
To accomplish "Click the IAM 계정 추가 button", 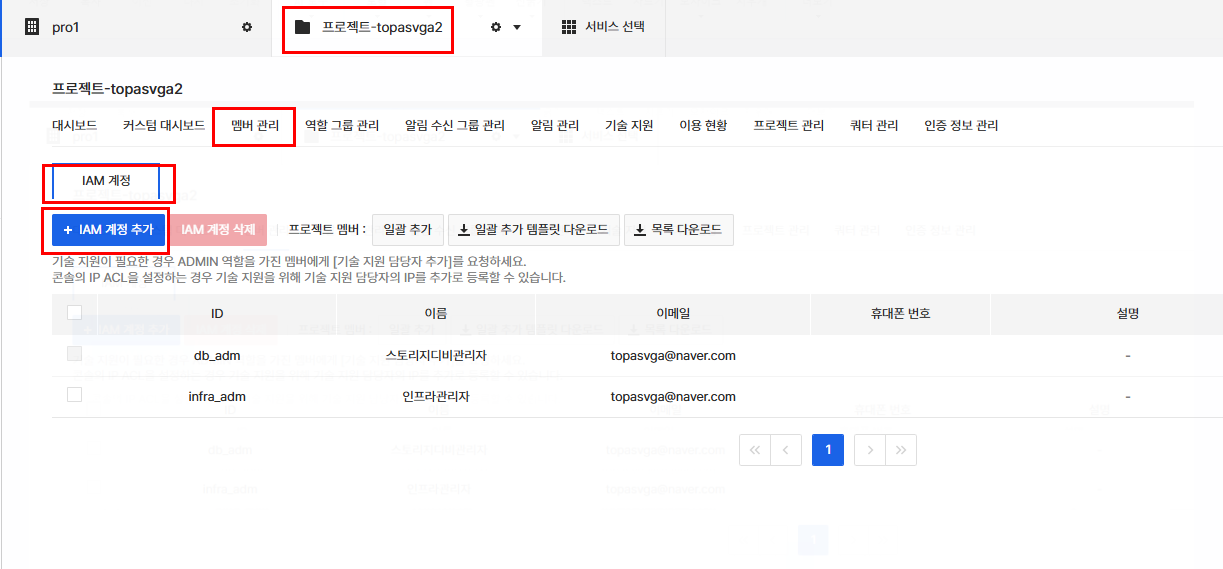I will [x=108, y=229].
